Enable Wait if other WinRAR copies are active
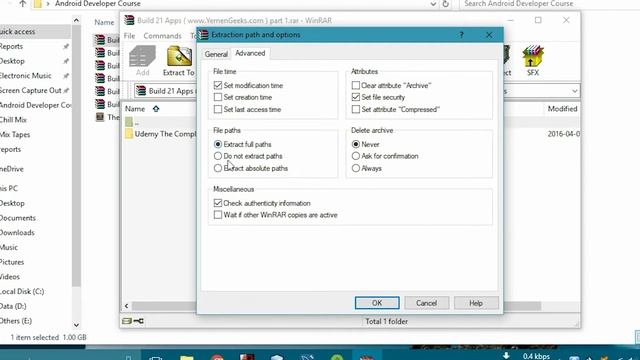This screenshot has height=360, width=640. click(x=218, y=215)
